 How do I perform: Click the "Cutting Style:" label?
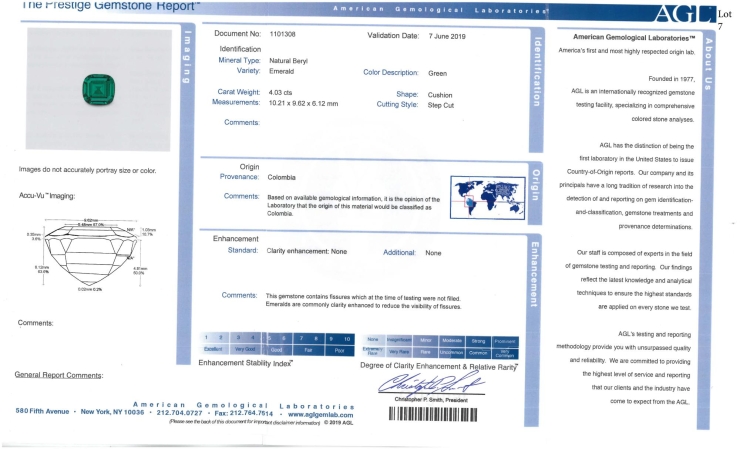point(397,104)
